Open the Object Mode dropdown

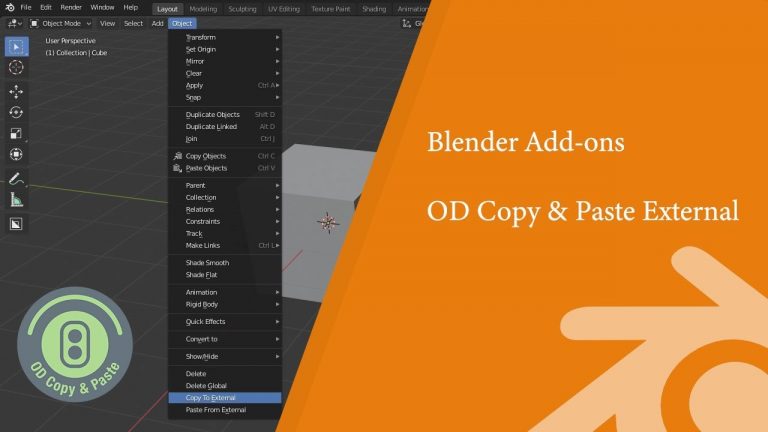click(58, 23)
